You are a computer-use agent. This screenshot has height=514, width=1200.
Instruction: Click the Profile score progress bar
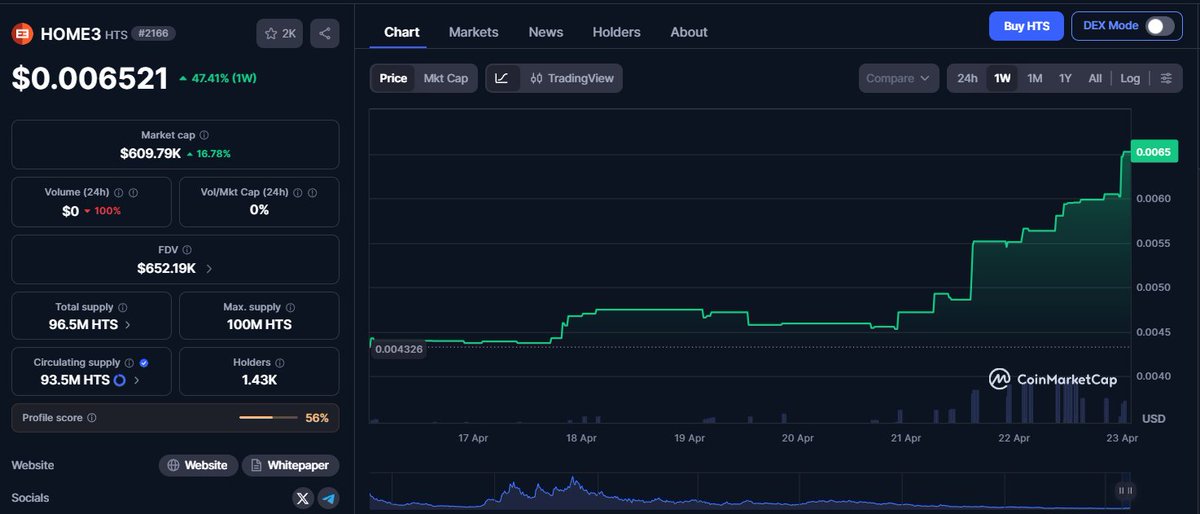[268, 418]
